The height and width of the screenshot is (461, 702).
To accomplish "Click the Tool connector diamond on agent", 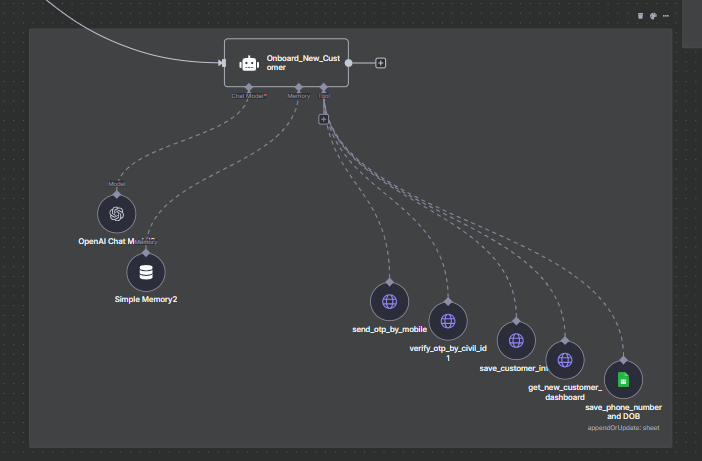I will click(324, 87).
